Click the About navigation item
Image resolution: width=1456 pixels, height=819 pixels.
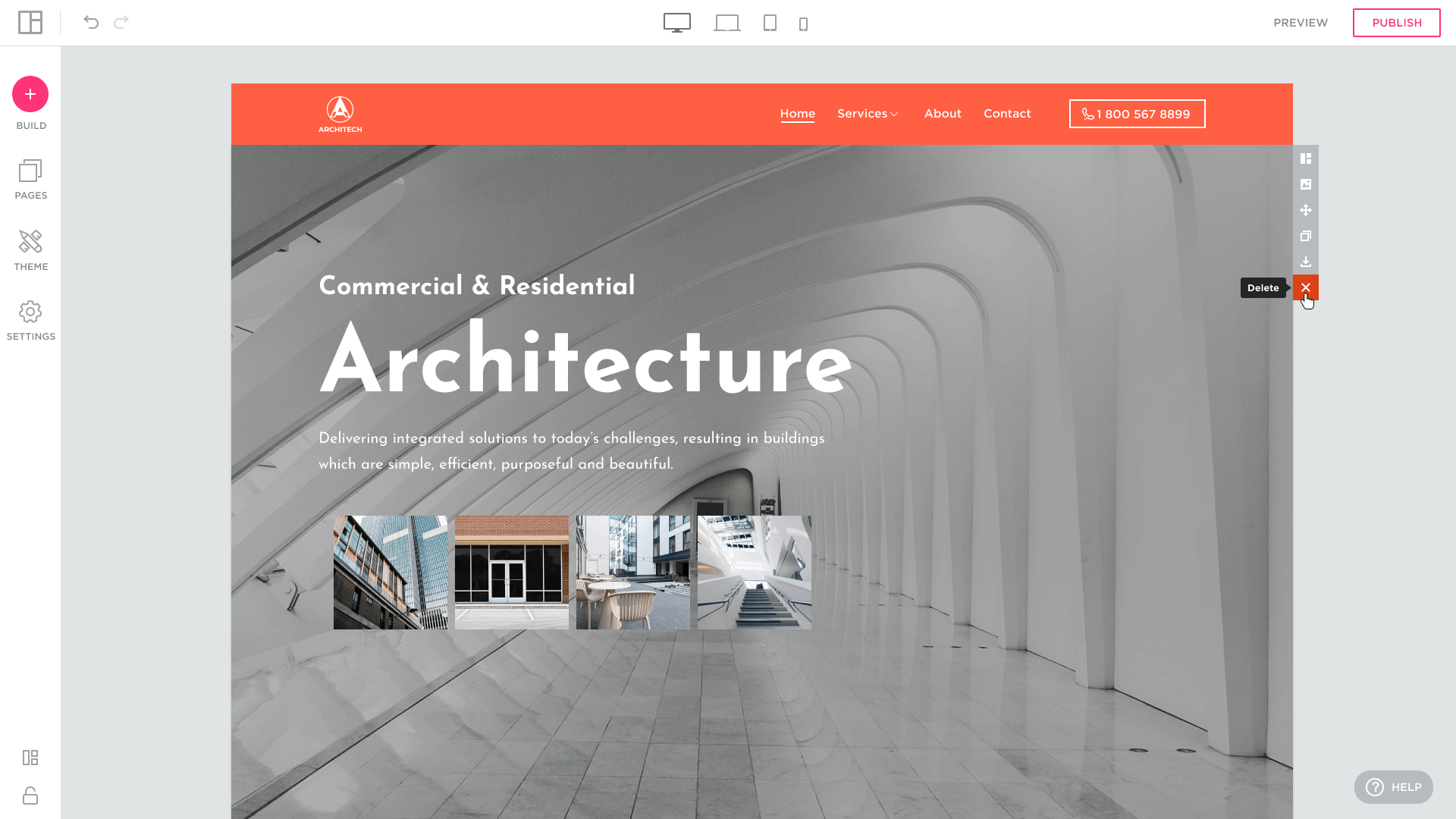pos(943,114)
